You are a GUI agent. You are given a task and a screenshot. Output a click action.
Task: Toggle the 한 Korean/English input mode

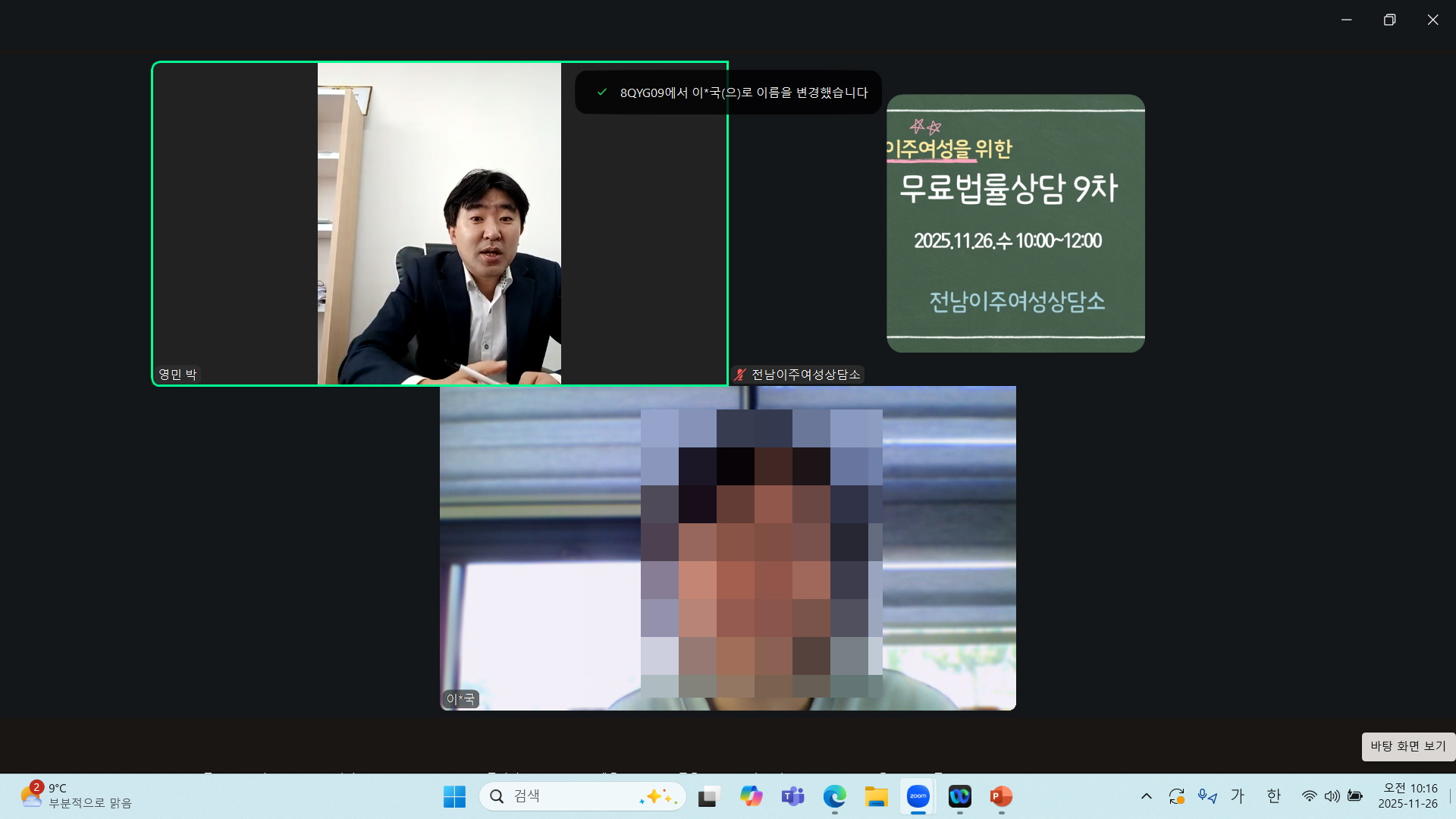[x=1273, y=795]
